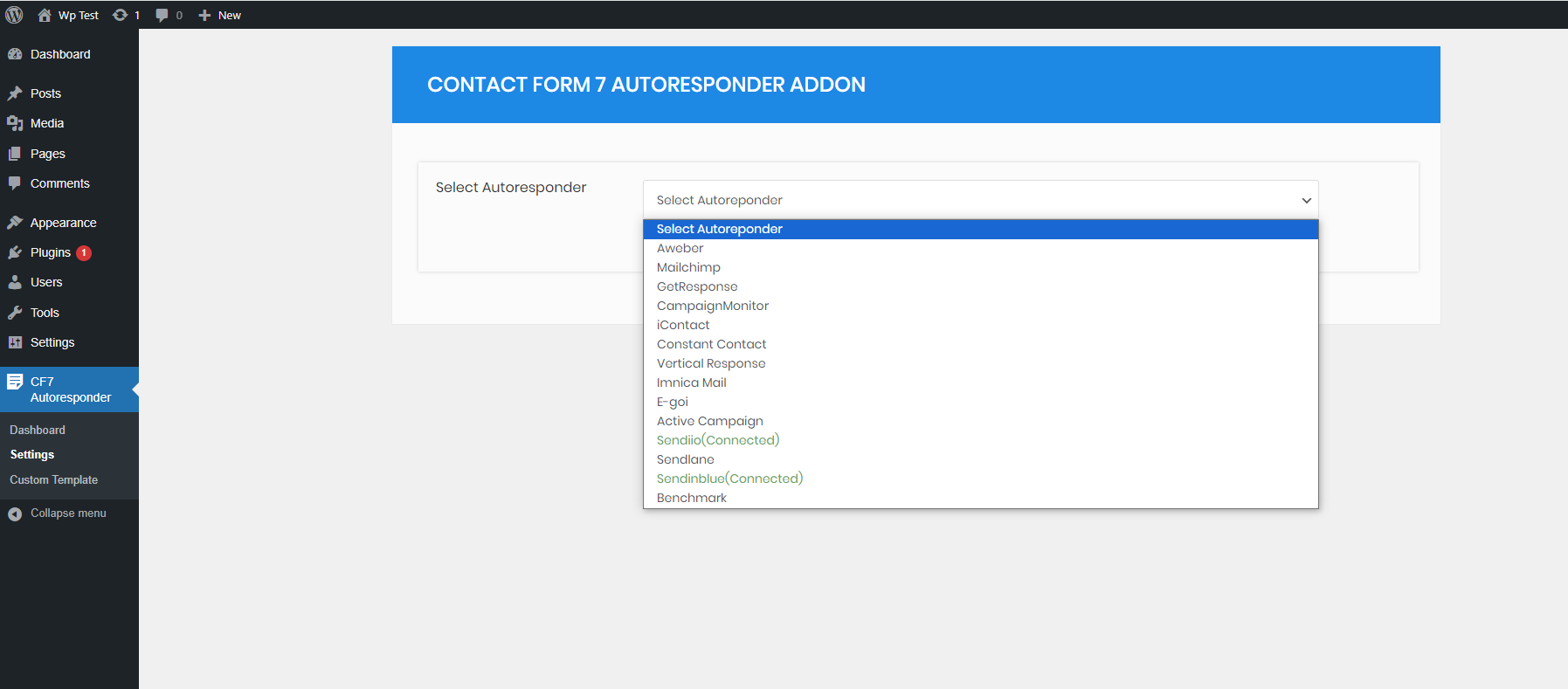Select Vertical Response option
The image size is (1568, 689).
980,363
